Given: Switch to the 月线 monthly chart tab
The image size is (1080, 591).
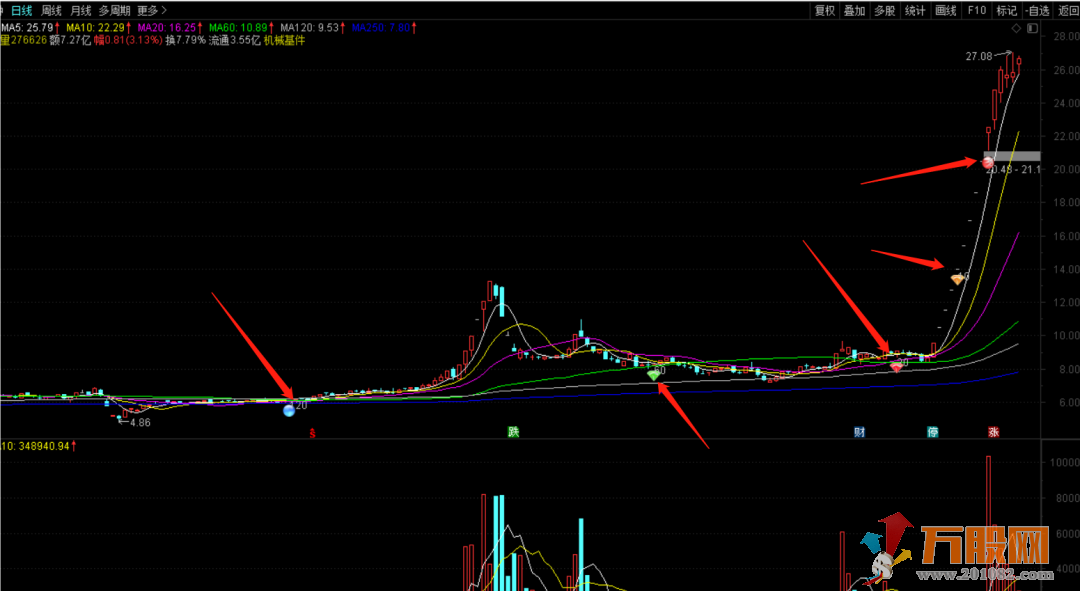Looking at the screenshot, I should [81, 10].
